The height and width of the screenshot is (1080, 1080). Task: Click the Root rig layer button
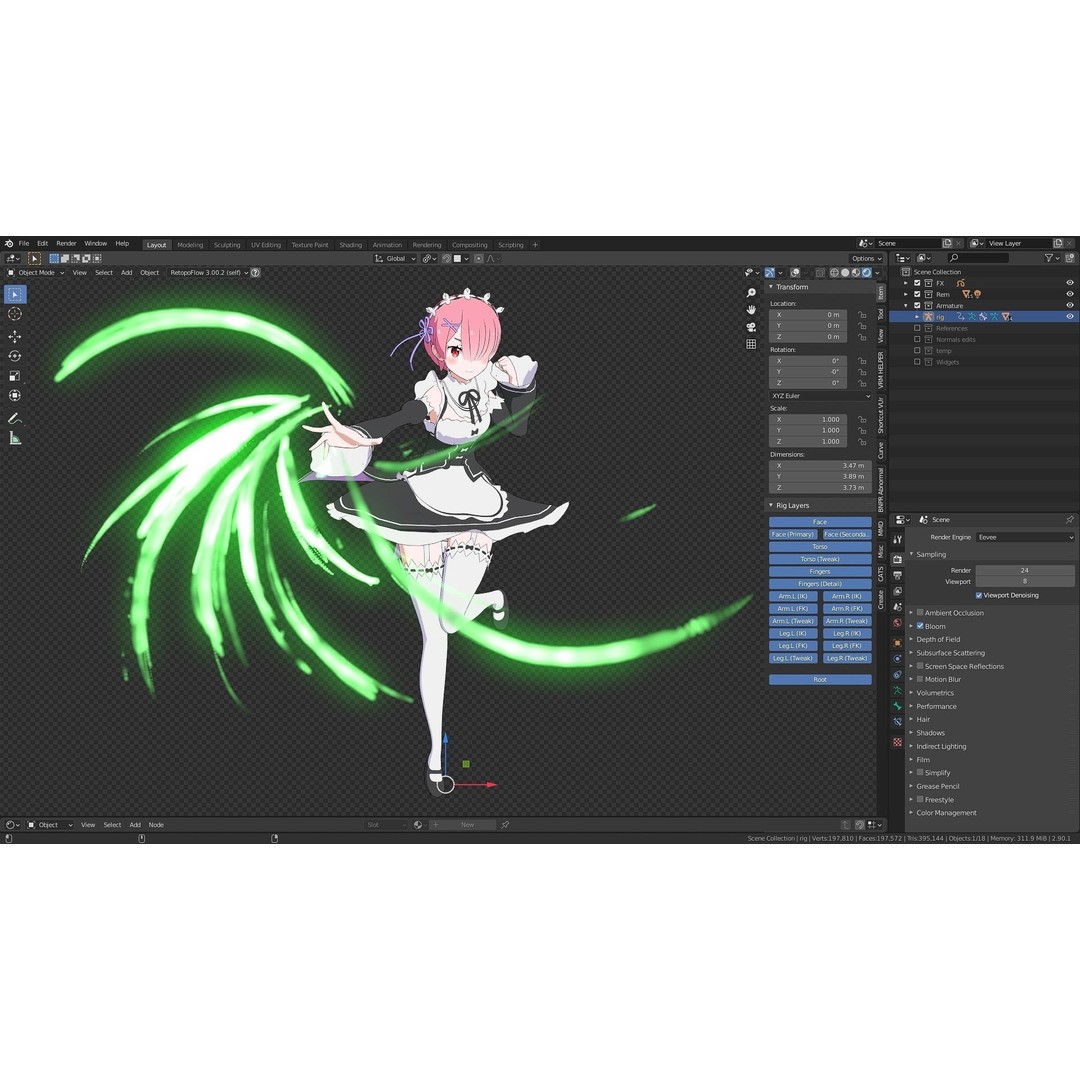pos(820,680)
